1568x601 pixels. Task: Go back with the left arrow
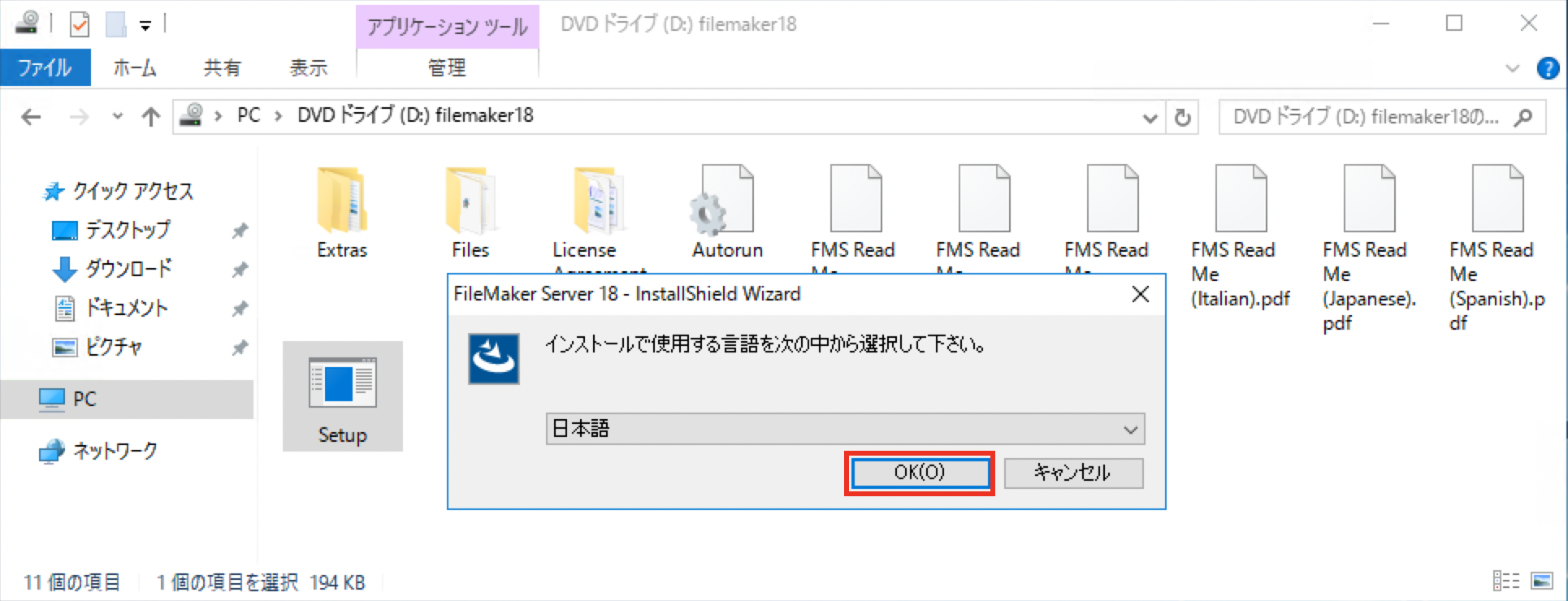[x=31, y=117]
